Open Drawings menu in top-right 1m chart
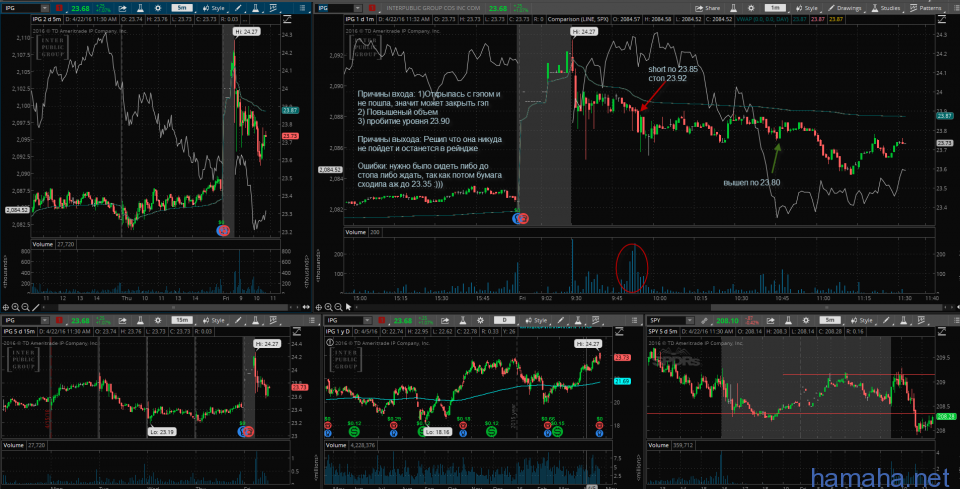The width and height of the screenshot is (960, 489). (845, 9)
